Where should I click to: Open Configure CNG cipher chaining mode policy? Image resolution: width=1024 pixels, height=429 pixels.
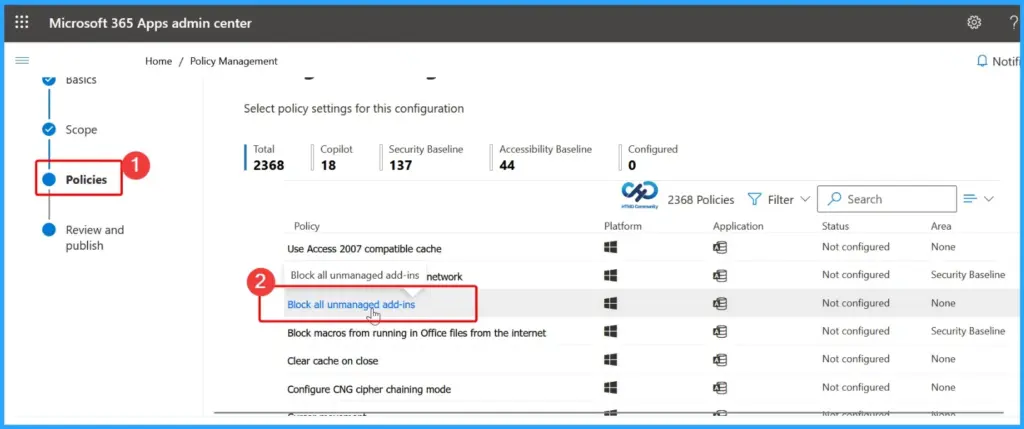tap(369, 390)
